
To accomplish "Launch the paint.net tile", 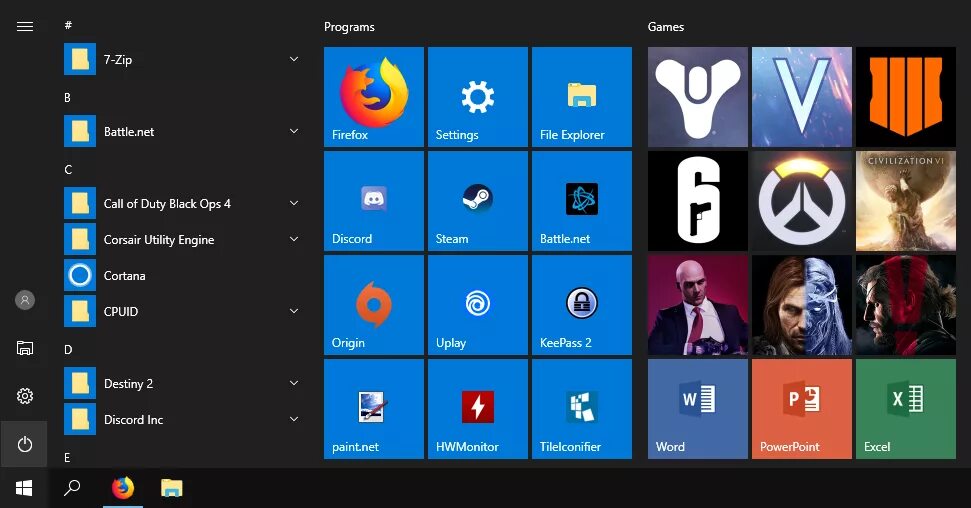I will click(374, 409).
